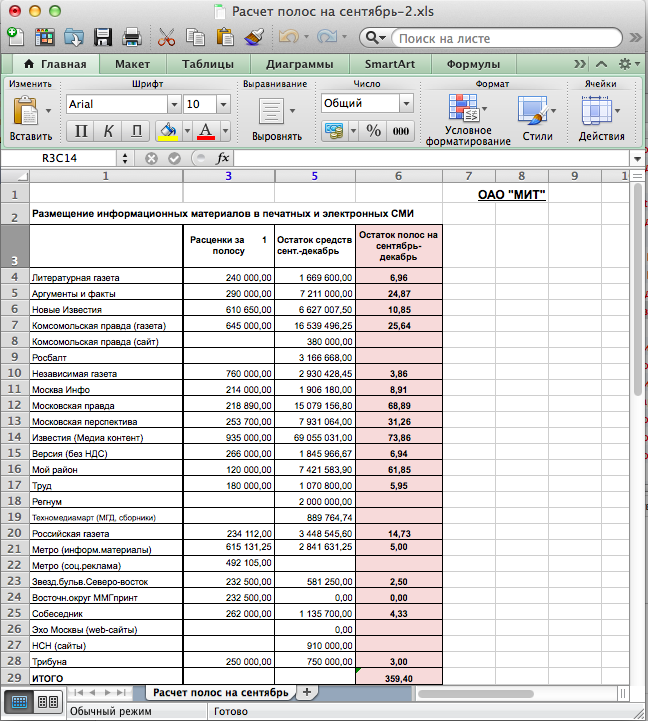The image size is (648, 721).
Task: Expand the fill color options arrow
Action: point(187,131)
